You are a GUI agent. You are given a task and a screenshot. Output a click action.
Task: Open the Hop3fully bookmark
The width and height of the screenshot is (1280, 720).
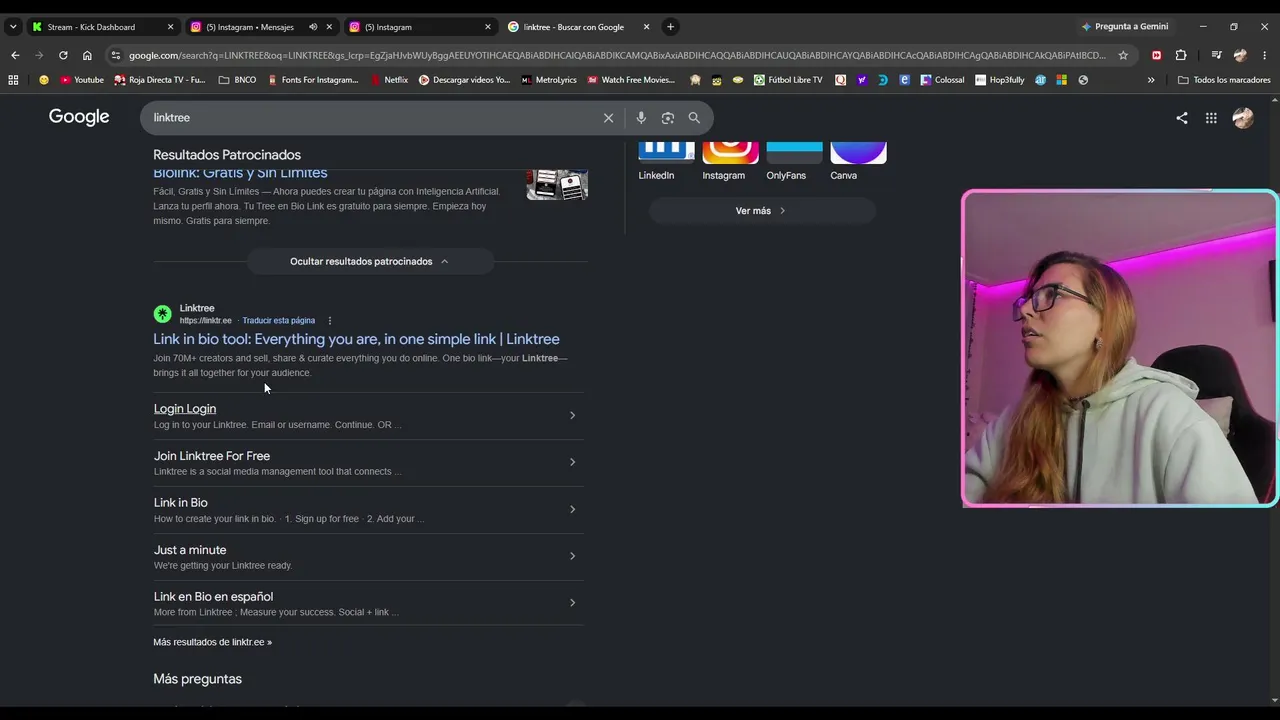pos(1000,80)
